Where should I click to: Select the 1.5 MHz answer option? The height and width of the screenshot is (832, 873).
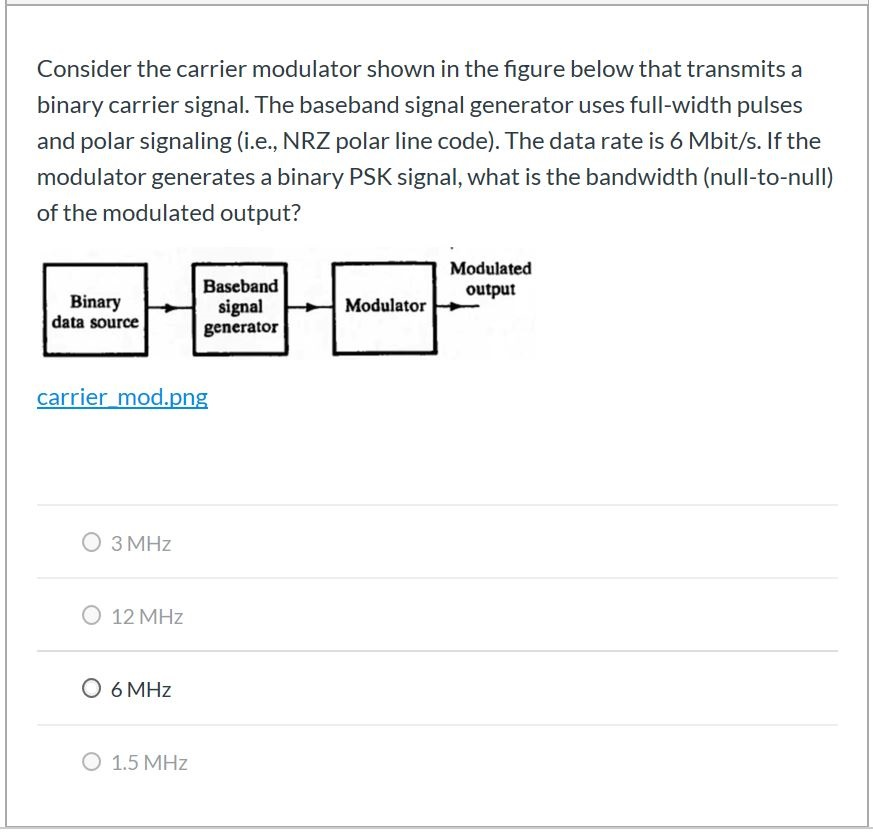pos(91,762)
